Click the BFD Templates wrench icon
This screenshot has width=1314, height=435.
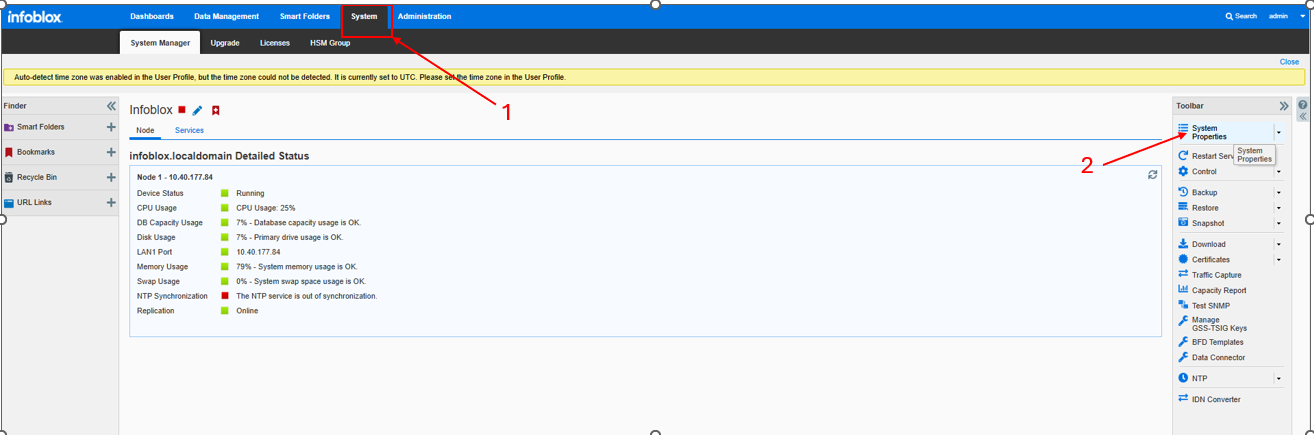1183,342
